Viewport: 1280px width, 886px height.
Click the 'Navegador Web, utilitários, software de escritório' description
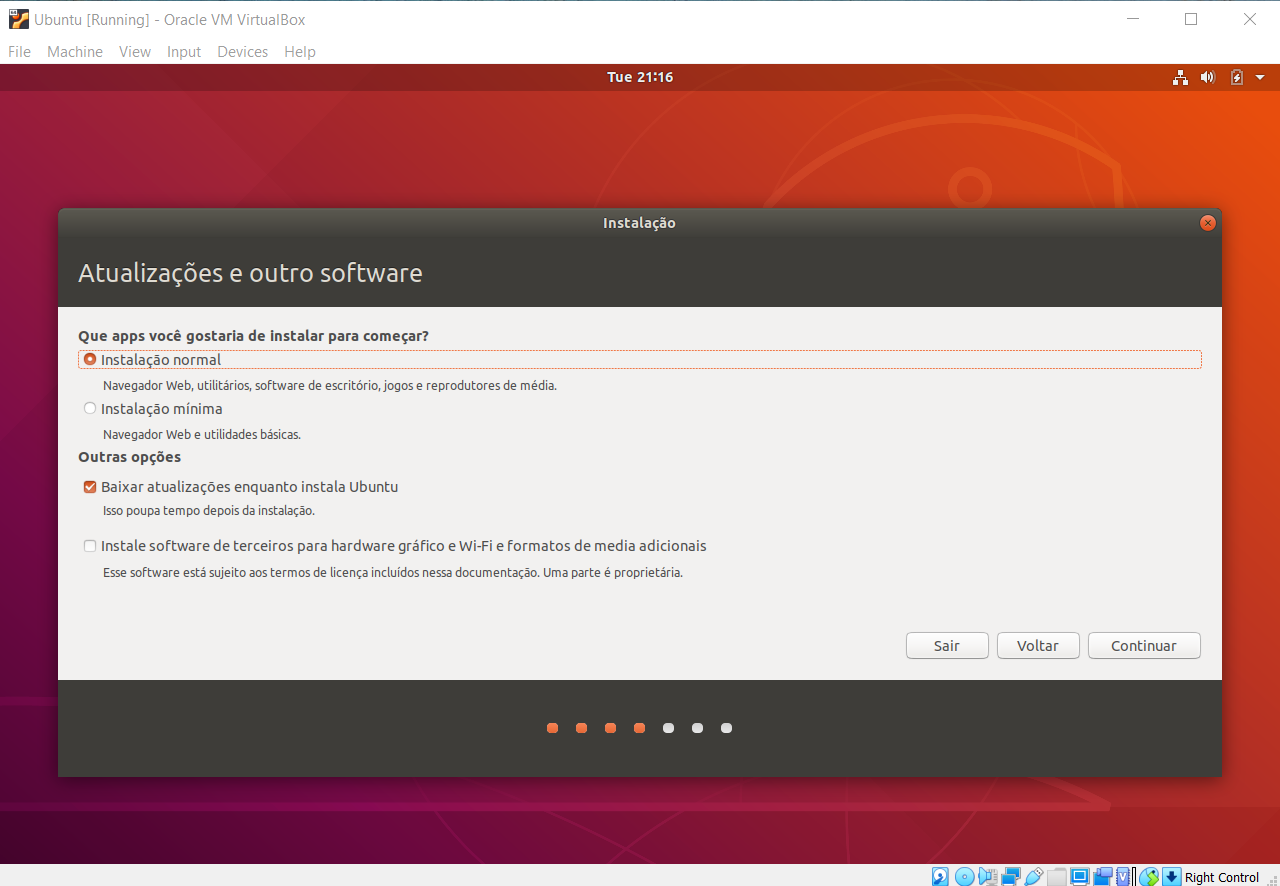point(330,385)
